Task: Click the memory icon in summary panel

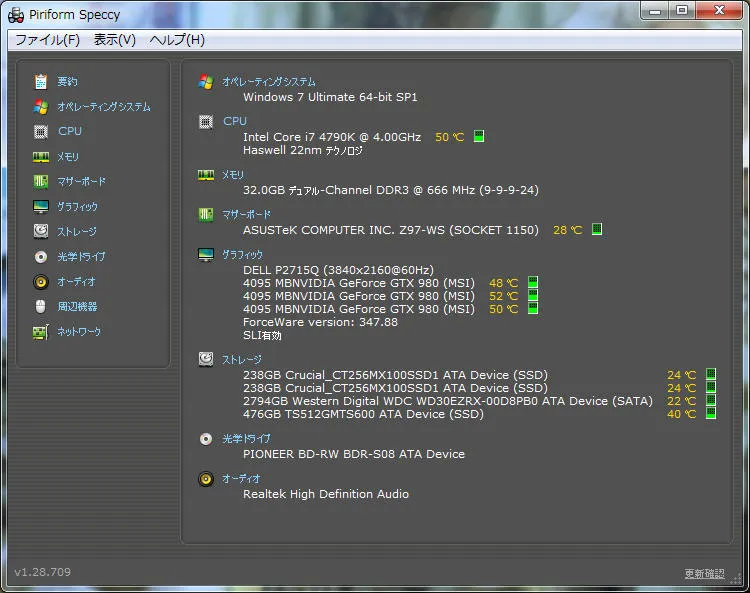Action: pyautogui.click(x=206, y=176)
